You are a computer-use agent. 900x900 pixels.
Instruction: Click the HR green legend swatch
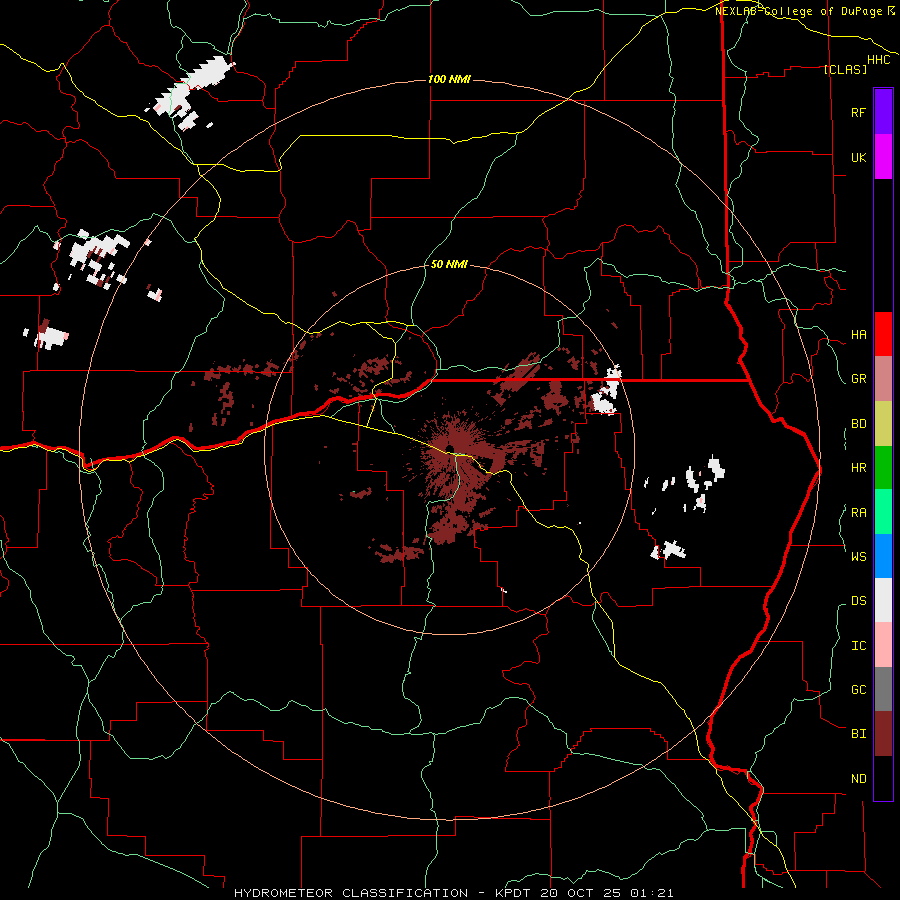pos(883,468)
